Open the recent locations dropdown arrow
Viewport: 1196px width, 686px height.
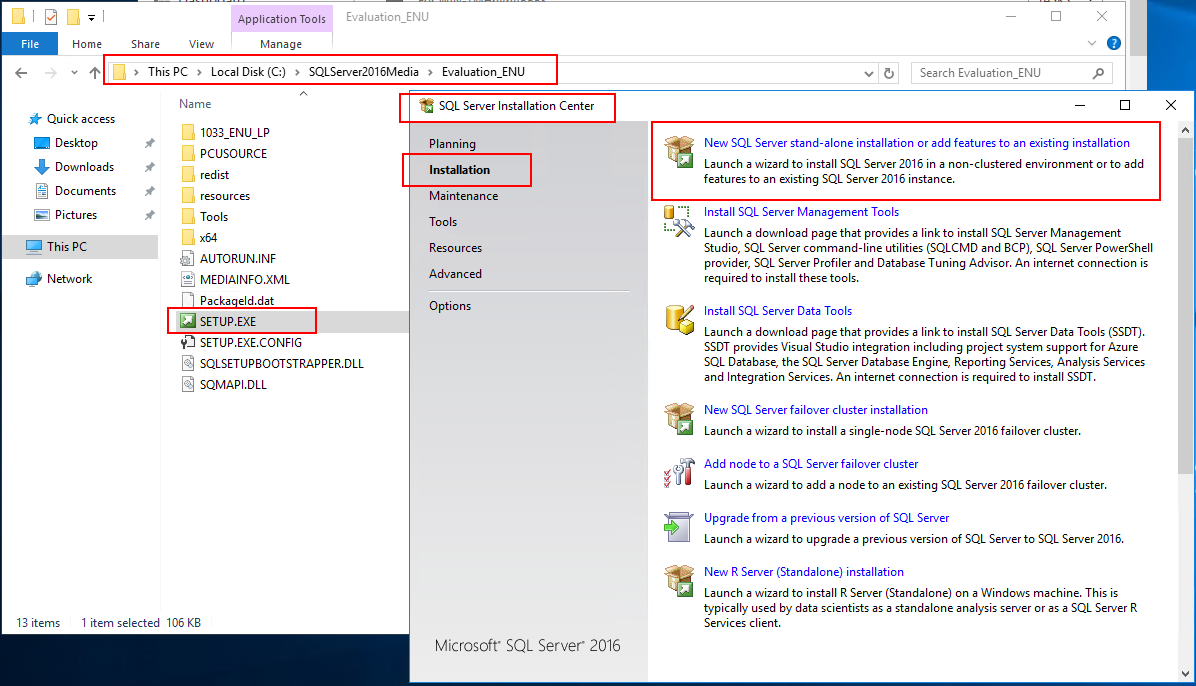74,72
